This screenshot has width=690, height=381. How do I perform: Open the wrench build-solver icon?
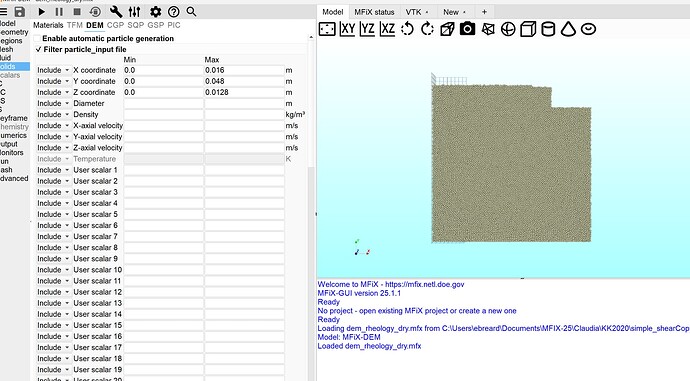[115, 12]
